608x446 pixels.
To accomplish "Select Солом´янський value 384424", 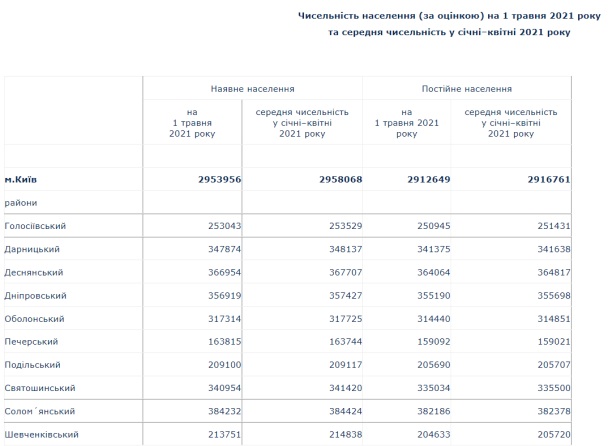I will coord(345,411).
